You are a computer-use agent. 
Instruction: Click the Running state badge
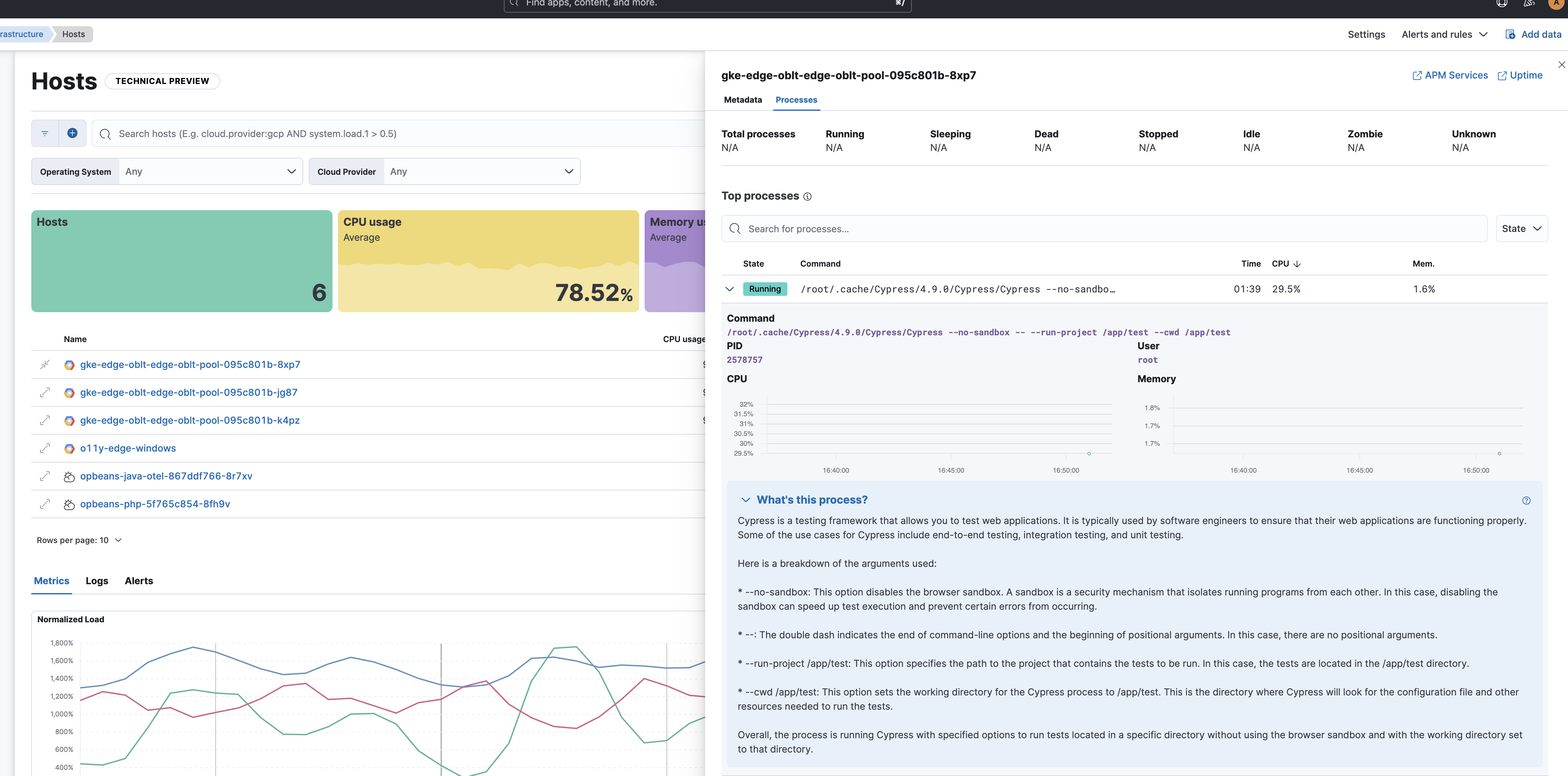(765, 289)
